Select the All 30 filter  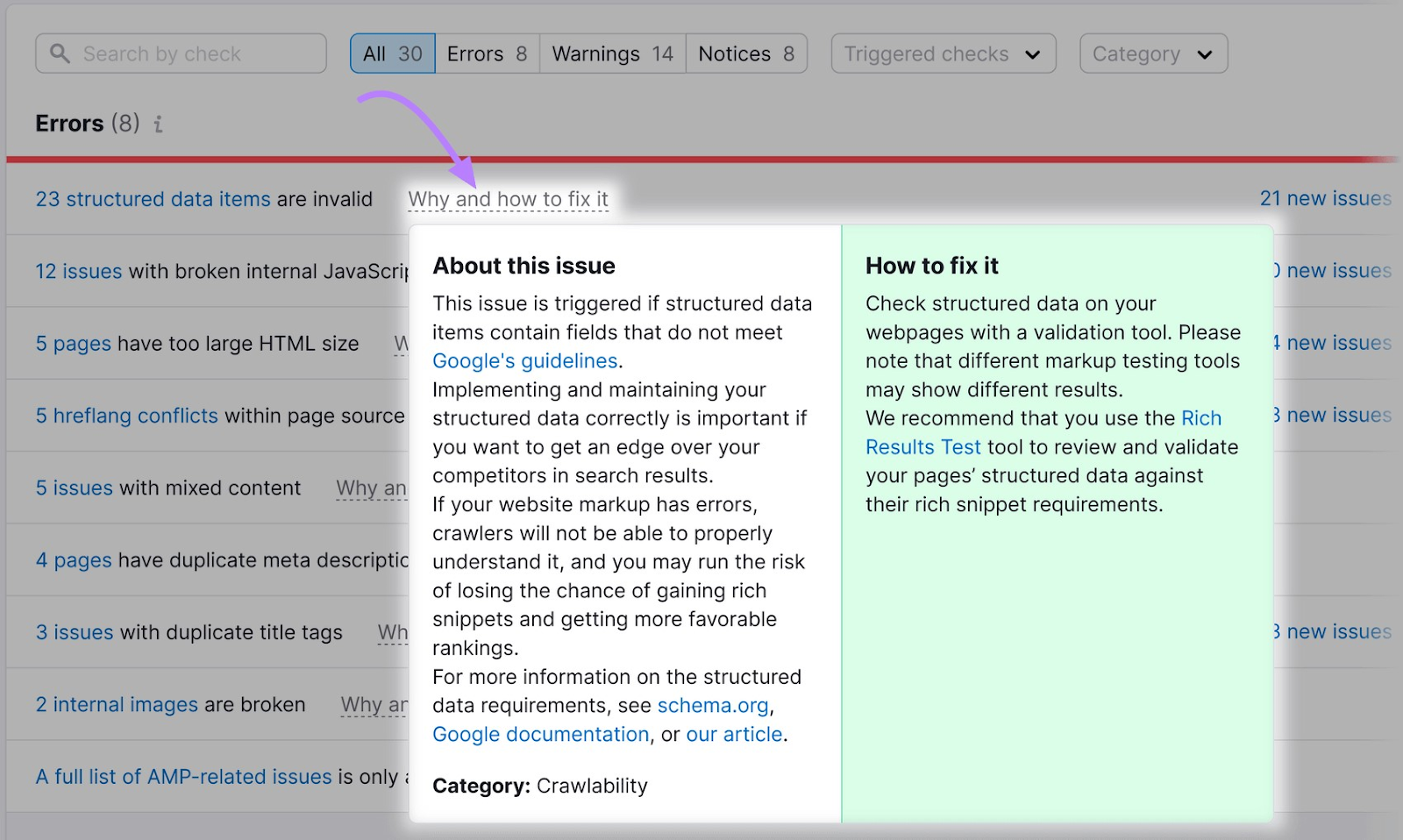pos(392,53)
